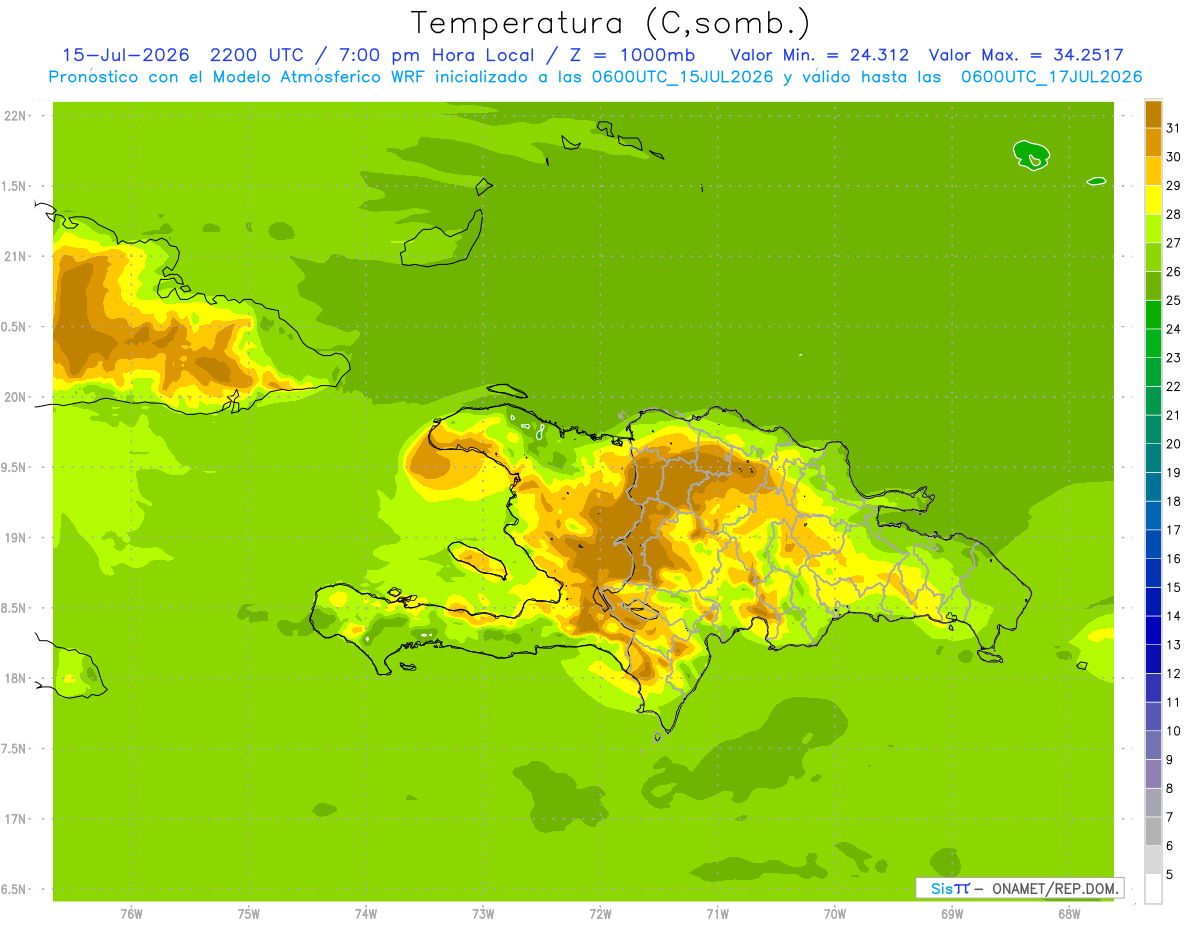Viewport: 1200px width, 927px height.
Task: Click the "71W" longitude axis label
Action: (717, 914)
